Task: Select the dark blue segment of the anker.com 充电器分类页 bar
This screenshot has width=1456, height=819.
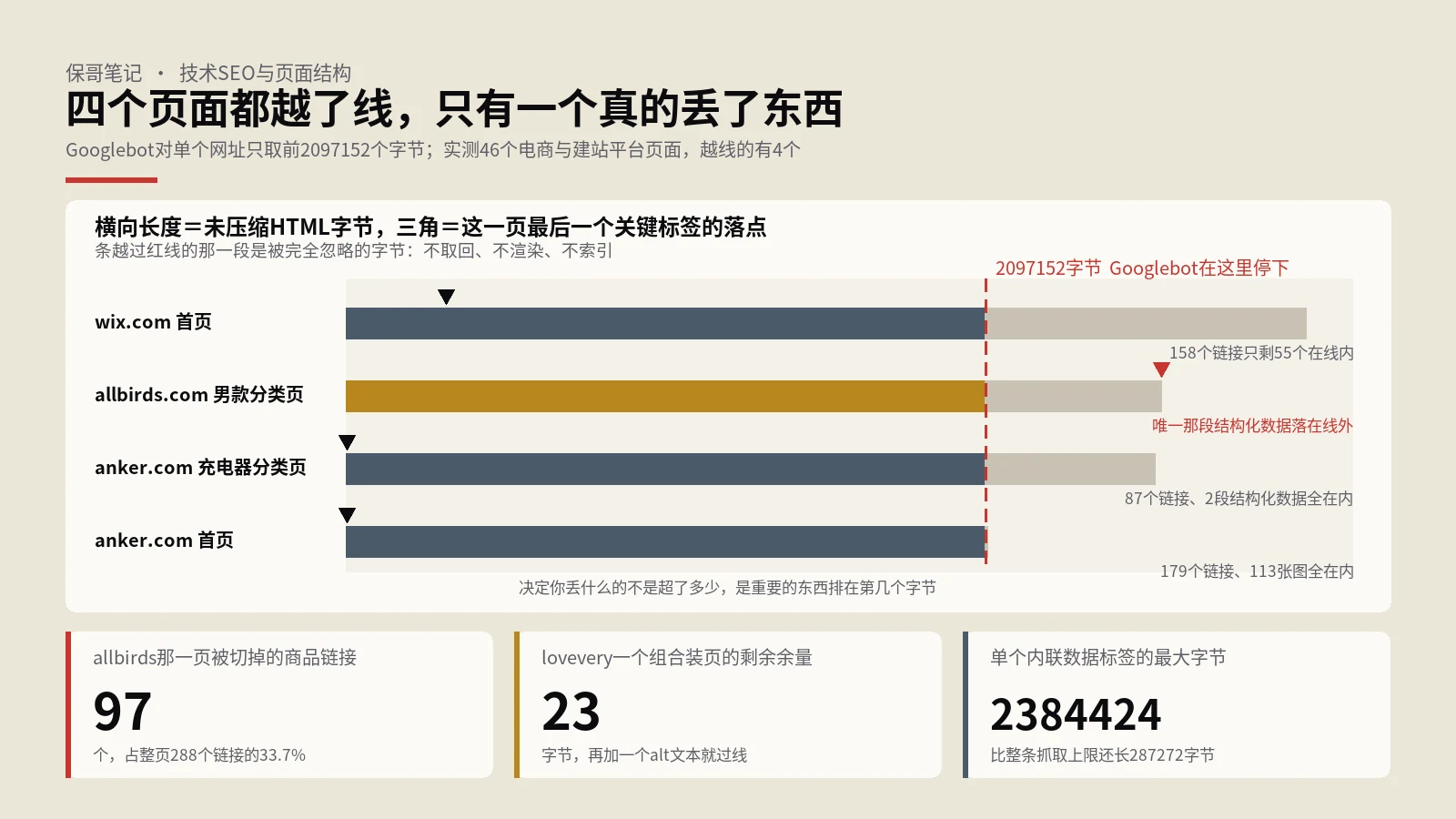Action: coord(665,469)
